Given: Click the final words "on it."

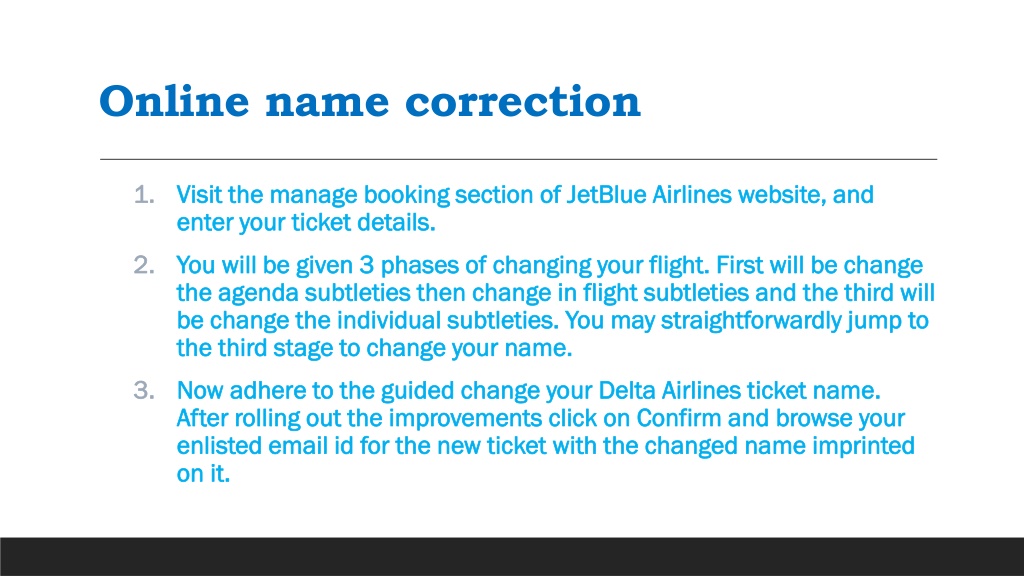Looking at the screenshot, I should pos(203,474).
